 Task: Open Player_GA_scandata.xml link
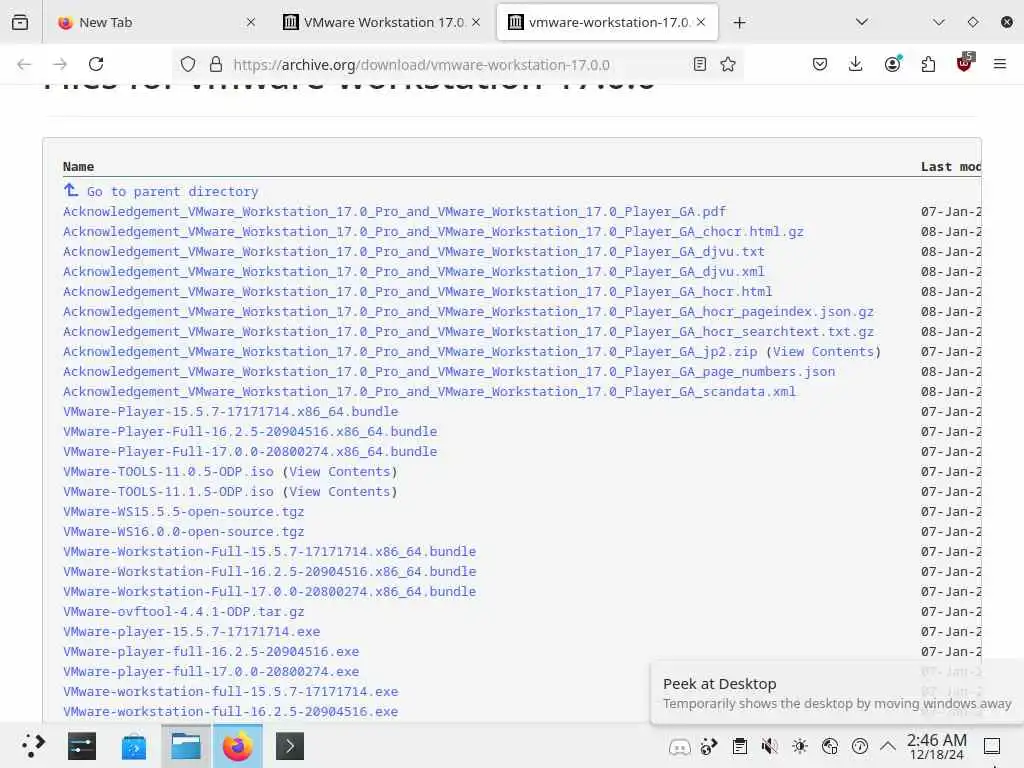[x=430, y=391]
